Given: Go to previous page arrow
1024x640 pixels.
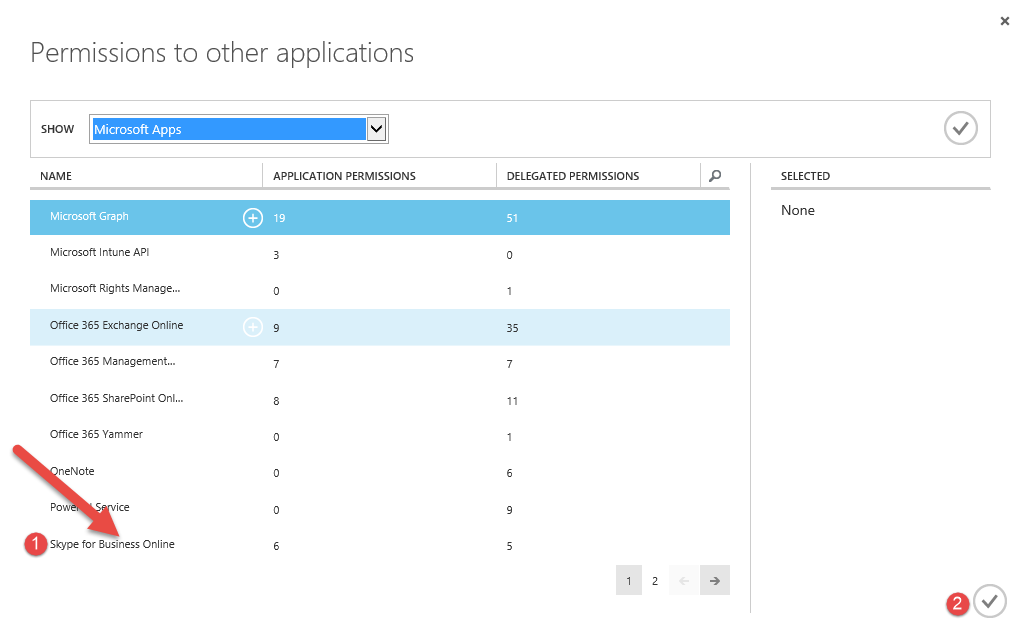Looking at the screenshot, I should pyautogui.click(x=684, y=581).
